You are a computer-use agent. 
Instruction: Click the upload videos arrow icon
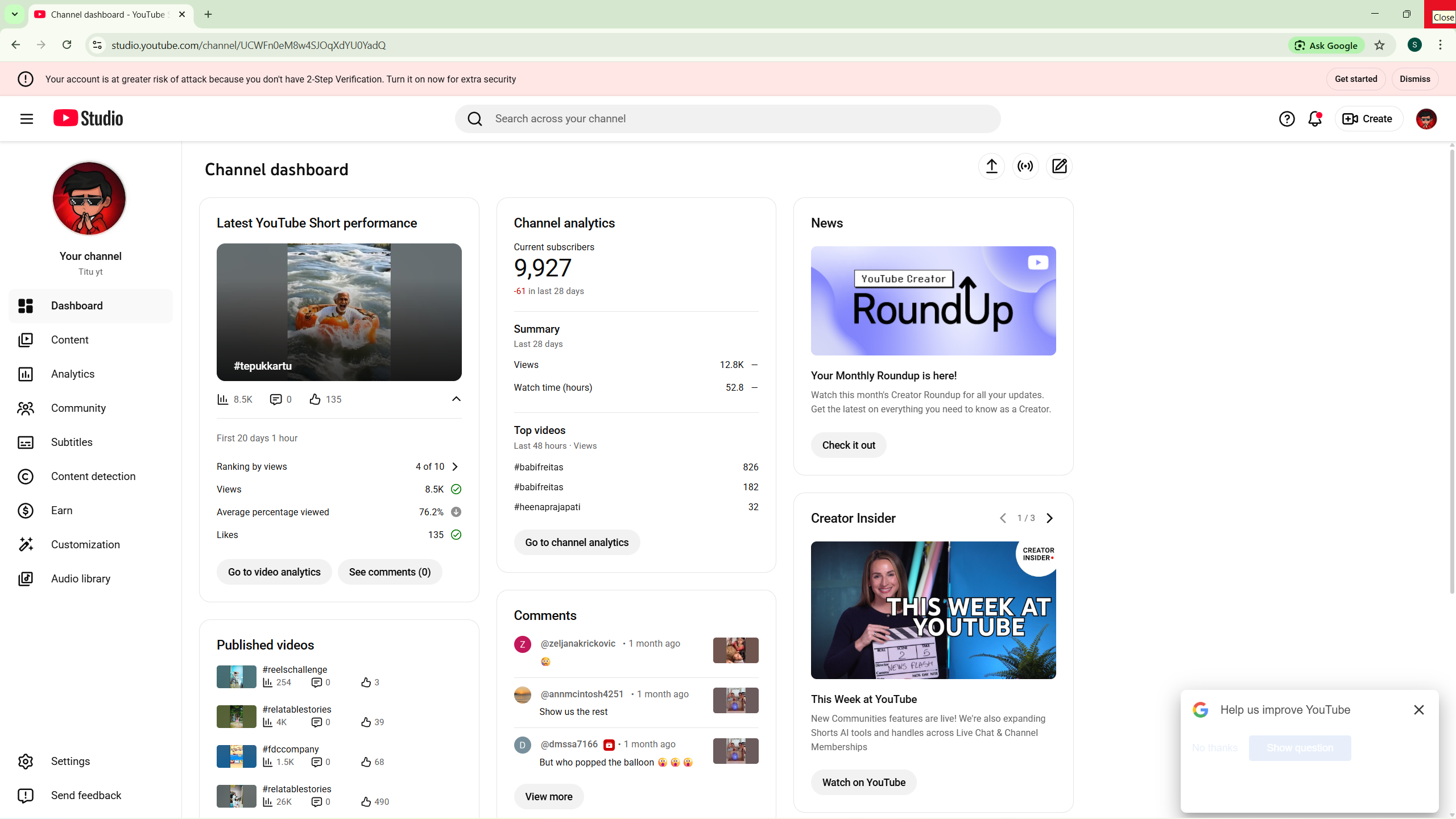click(991, 166)
